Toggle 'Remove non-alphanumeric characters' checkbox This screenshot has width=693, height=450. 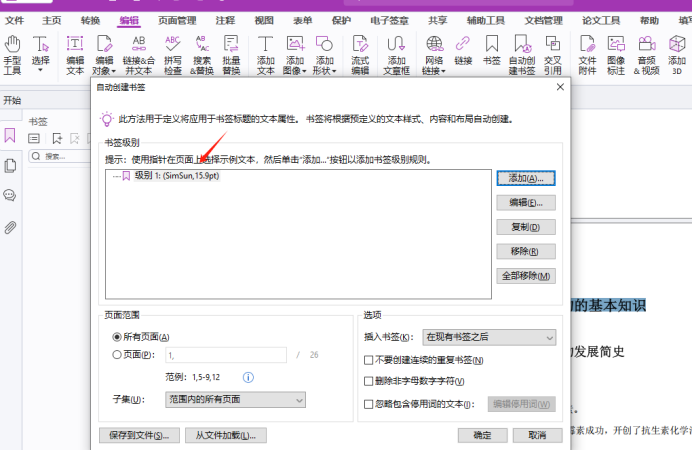(369, 382)
